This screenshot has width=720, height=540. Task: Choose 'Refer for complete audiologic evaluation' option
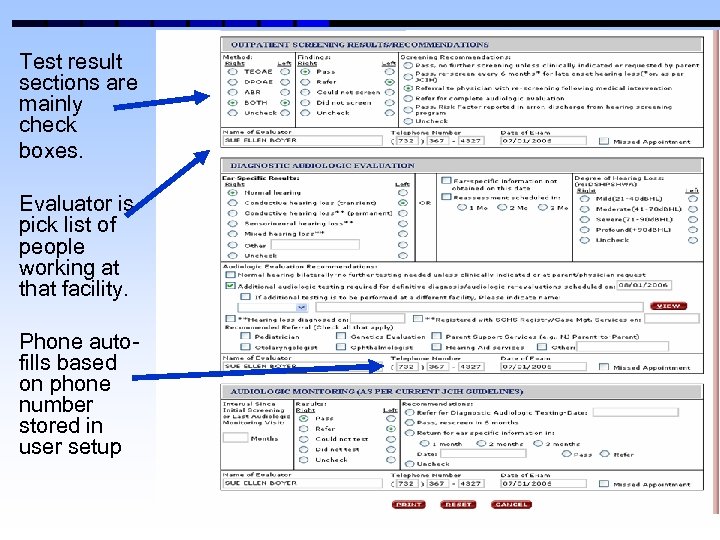pyautogui.click(x=408, y=98)
